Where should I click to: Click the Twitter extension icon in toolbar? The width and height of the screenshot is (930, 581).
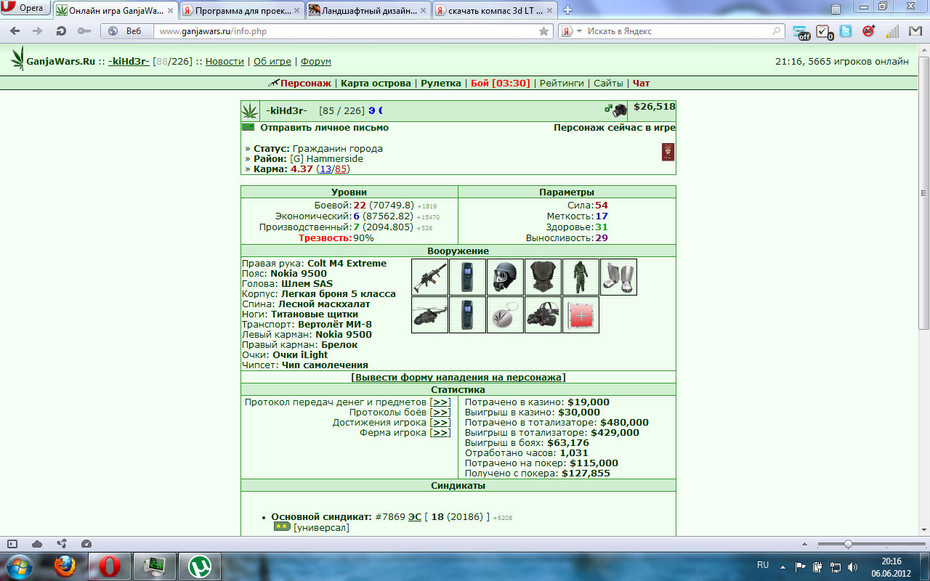(846, 31)
